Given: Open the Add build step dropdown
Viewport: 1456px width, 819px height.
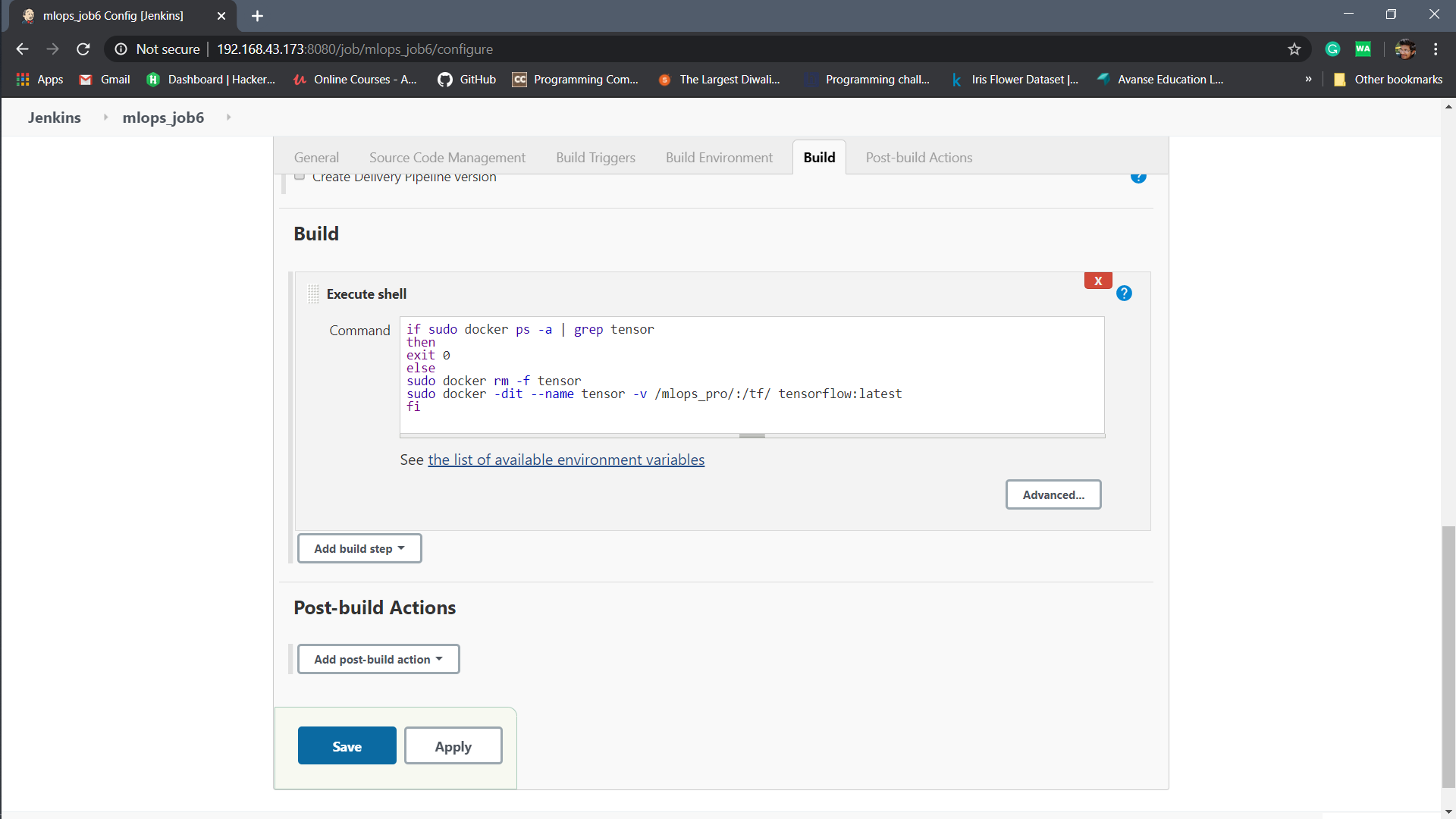Looking at the screenshot, I should (x=359, y=548).
